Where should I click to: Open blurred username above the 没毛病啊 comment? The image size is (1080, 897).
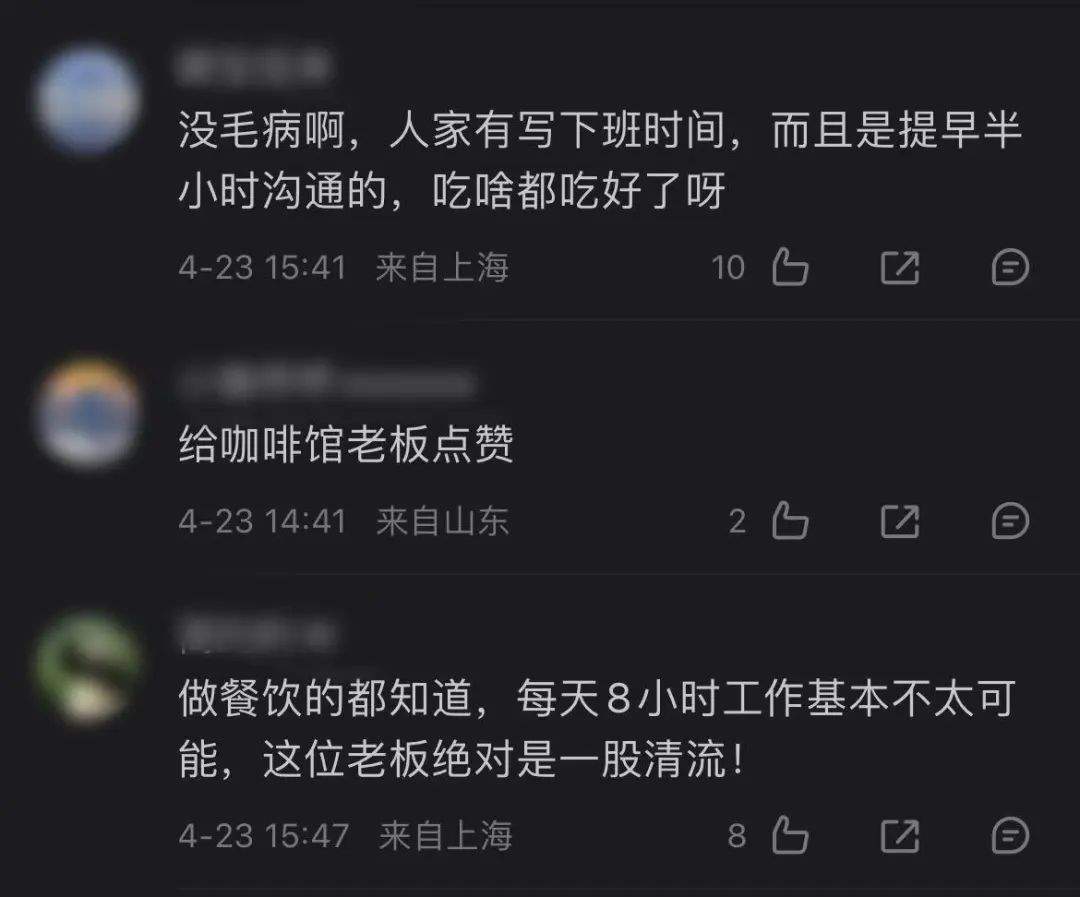(253, 66)
